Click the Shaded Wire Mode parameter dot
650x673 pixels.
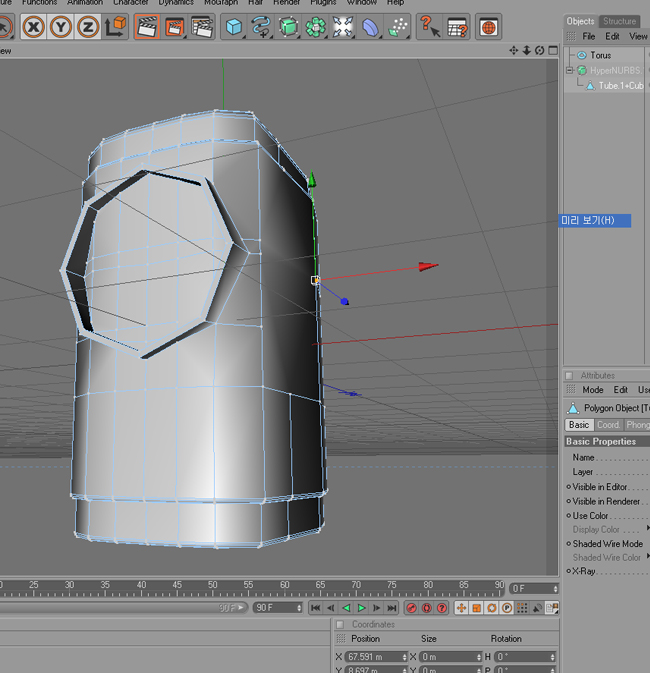coord(568,544)
